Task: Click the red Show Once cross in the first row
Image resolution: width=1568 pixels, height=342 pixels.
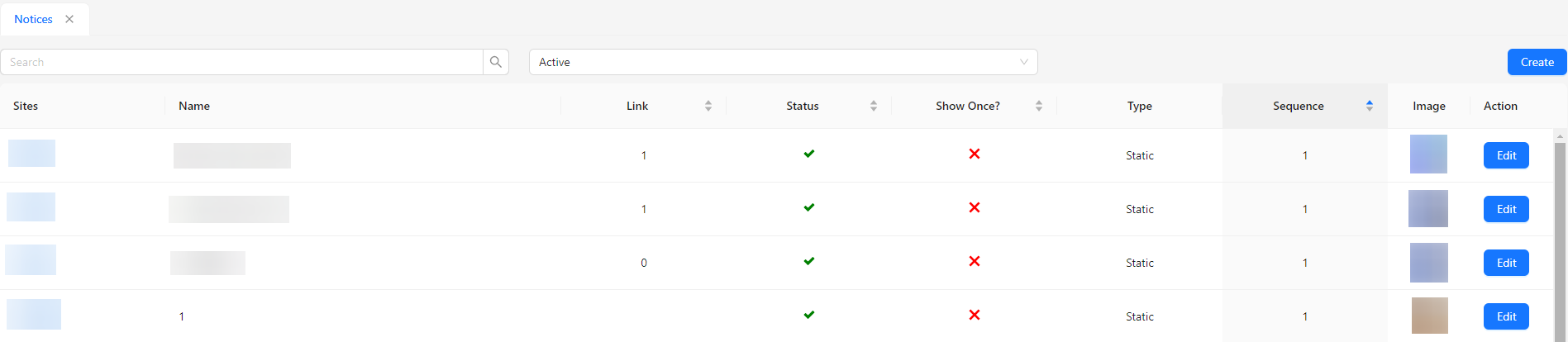Action: point(975,154)
